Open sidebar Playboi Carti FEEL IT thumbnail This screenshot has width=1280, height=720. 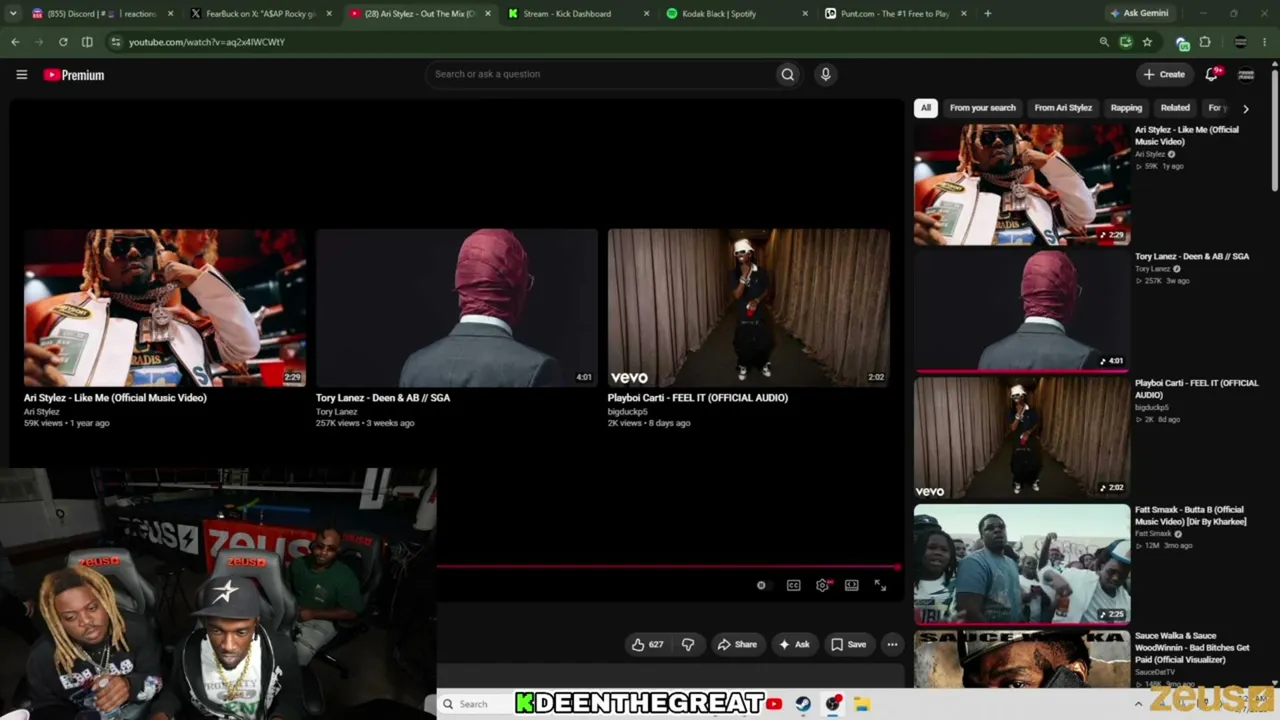coord(1022,437)
